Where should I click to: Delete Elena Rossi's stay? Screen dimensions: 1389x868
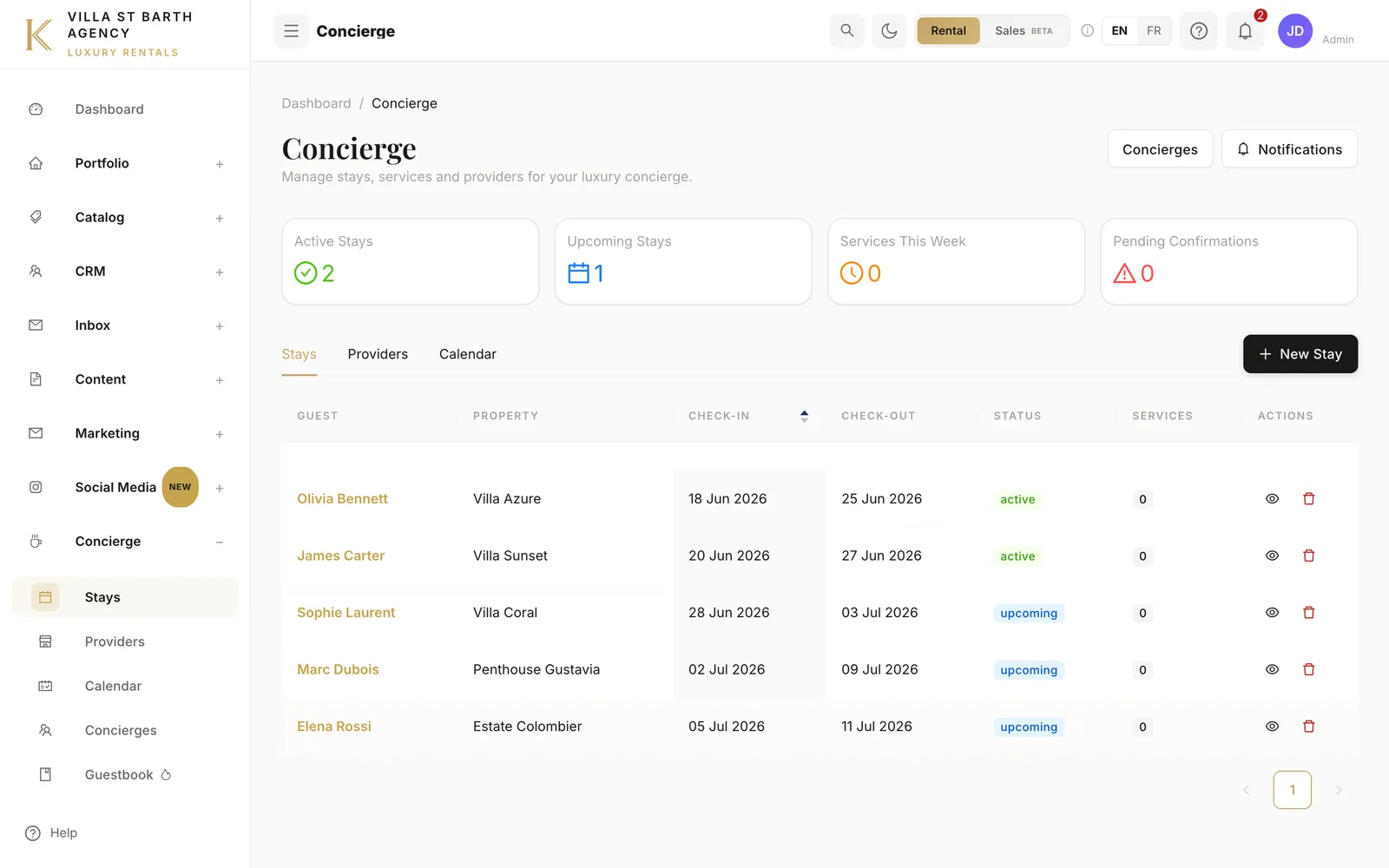click(x=1308, y=727)
